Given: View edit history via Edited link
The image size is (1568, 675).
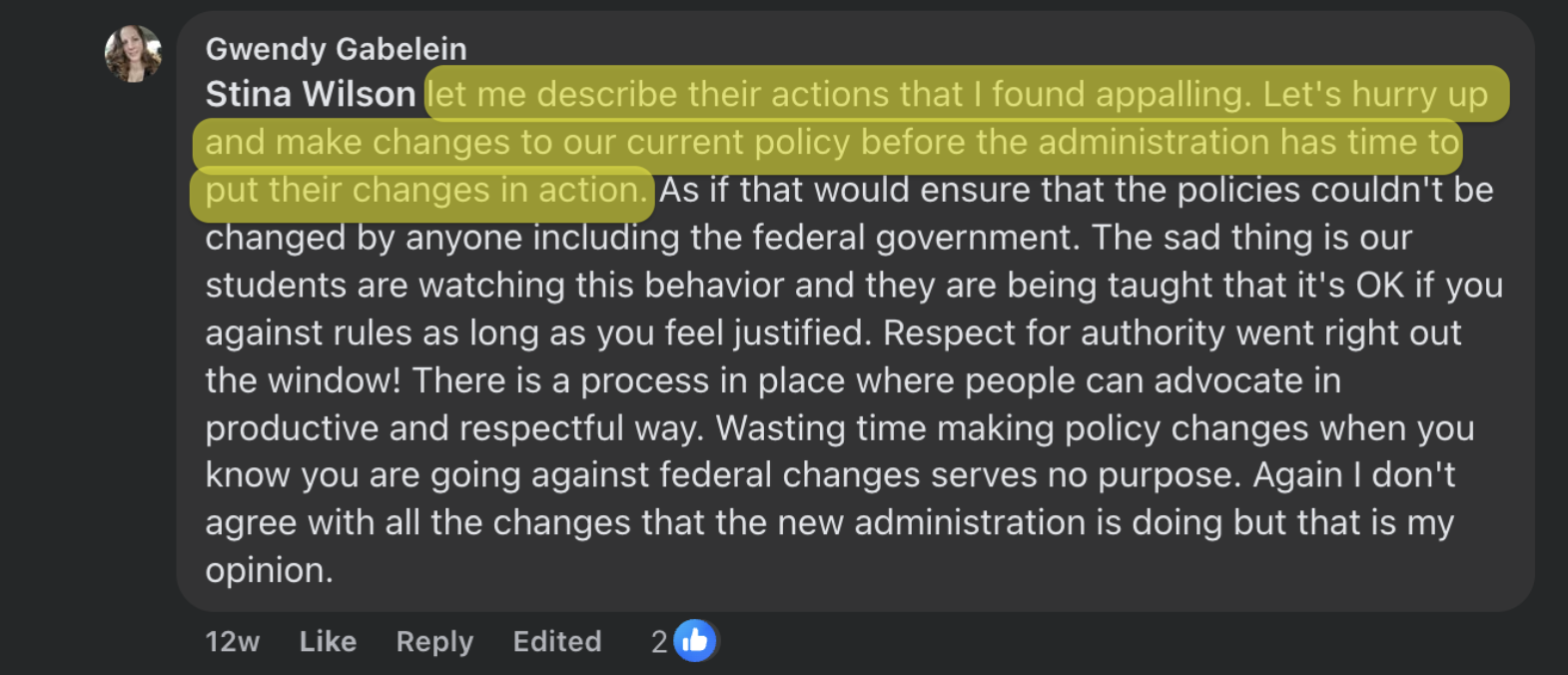Looking at the screenshot, I should click(557, 641).
